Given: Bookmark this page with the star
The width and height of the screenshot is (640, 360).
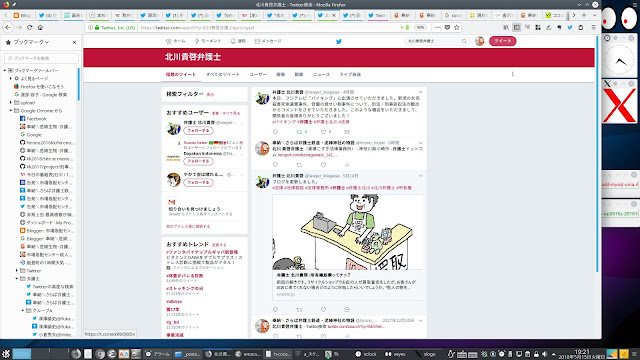Looking at the screenshot, I should (x=456, y=27).
